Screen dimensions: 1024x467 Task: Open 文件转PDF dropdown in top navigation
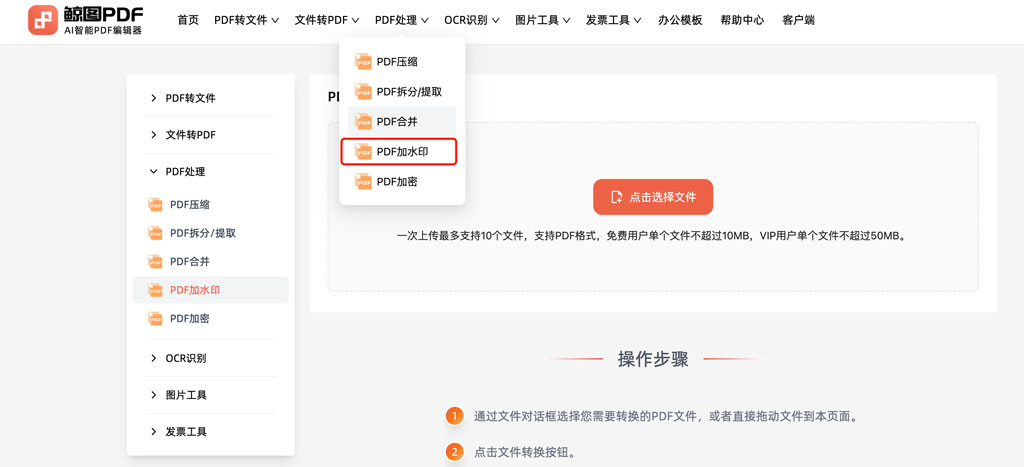pos(327,20)
